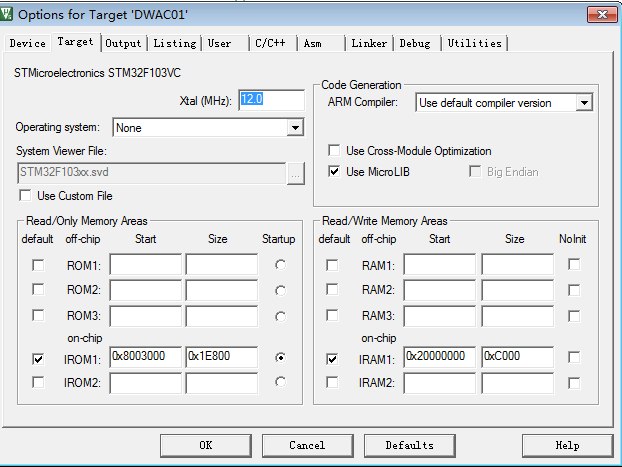Click the Defaults button
Viewport: 622px width, 467px height.
(409, 446)
